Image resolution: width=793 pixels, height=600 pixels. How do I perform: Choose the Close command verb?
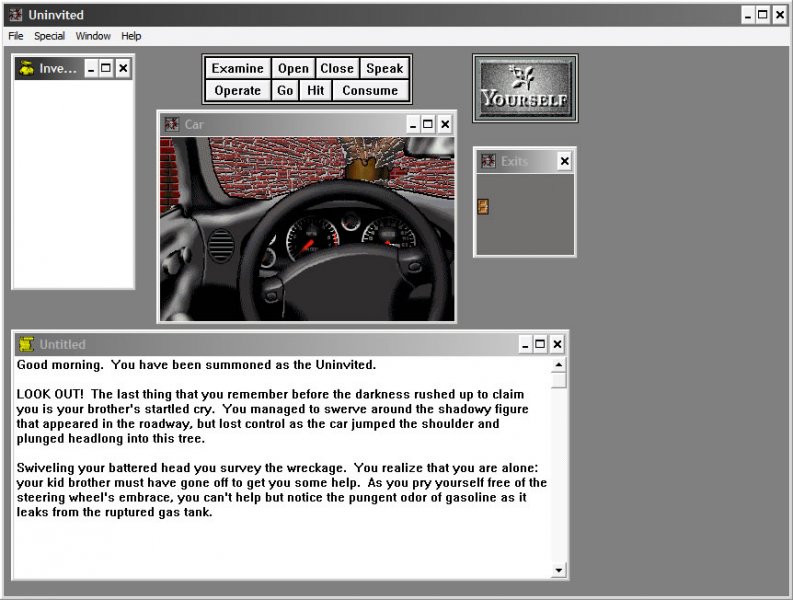pos(337,68)
